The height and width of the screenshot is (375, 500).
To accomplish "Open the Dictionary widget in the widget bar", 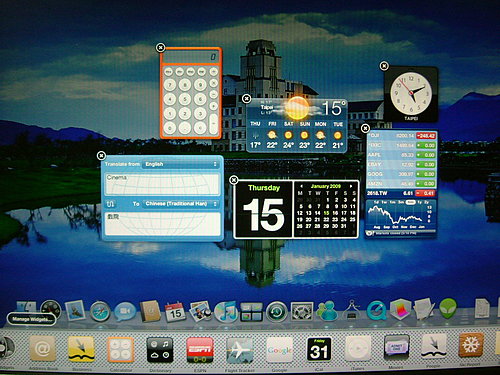I will (x=160, y=349).
